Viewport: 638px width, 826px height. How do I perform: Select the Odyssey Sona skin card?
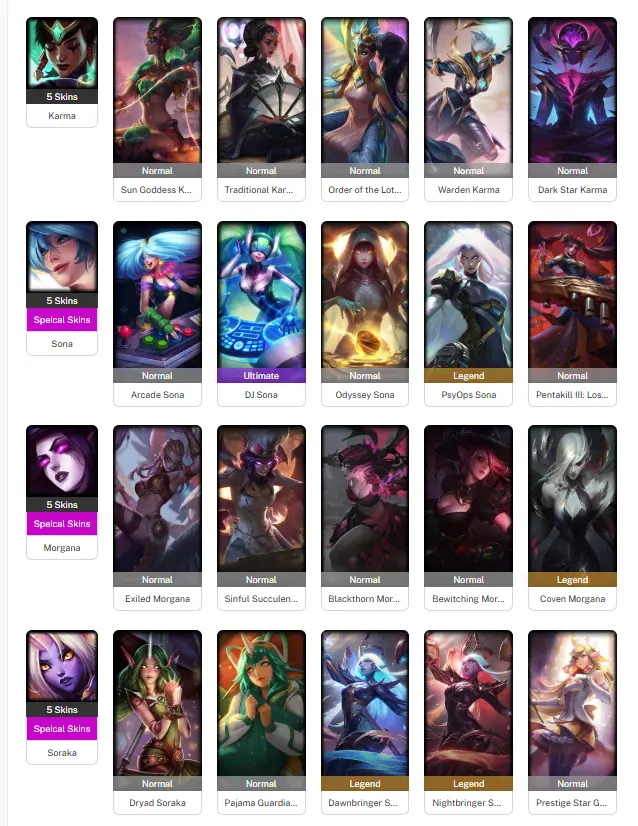[x=365, y=313]
